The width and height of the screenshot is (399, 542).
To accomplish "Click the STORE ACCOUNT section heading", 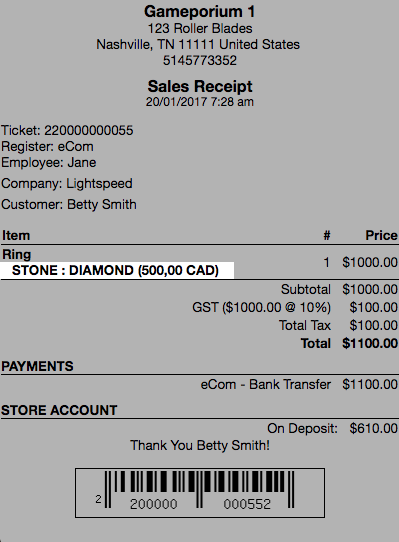I will [59, 410].
